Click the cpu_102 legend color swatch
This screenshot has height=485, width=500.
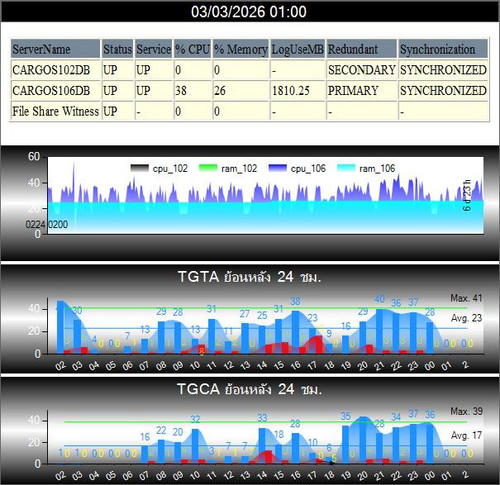(140, 168)
